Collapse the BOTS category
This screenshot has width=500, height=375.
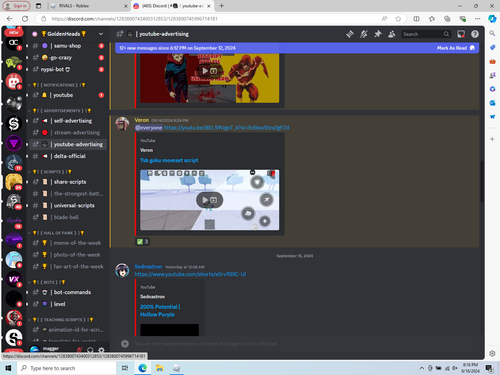[x=47, y=282]
